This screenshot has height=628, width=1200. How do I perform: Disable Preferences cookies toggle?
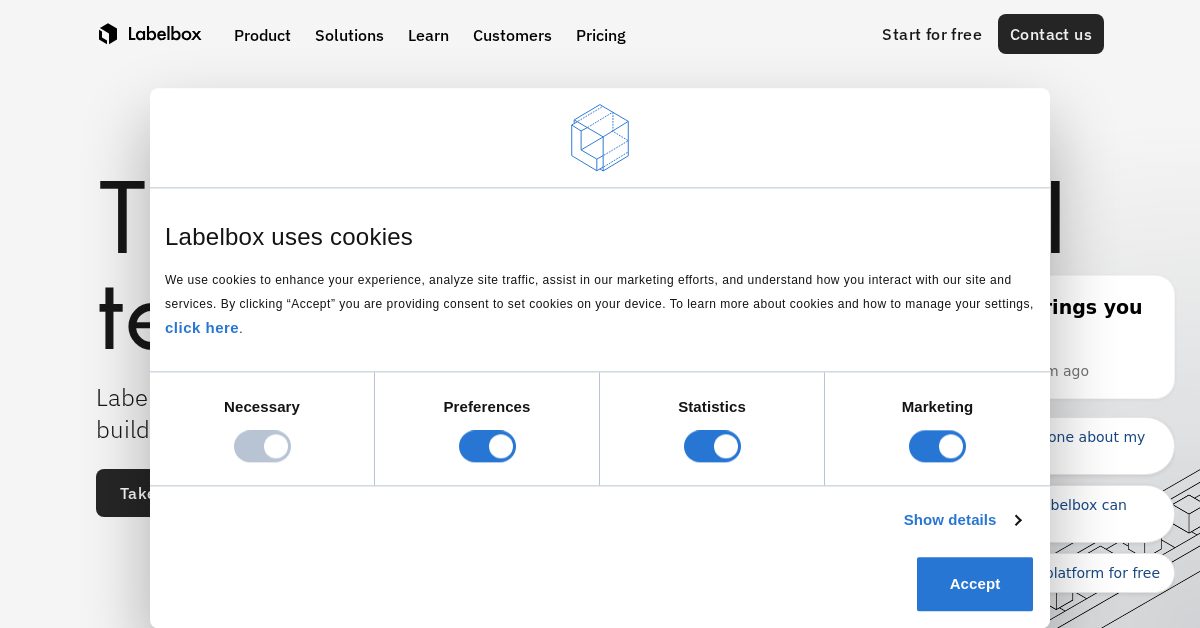click(487, 446)
